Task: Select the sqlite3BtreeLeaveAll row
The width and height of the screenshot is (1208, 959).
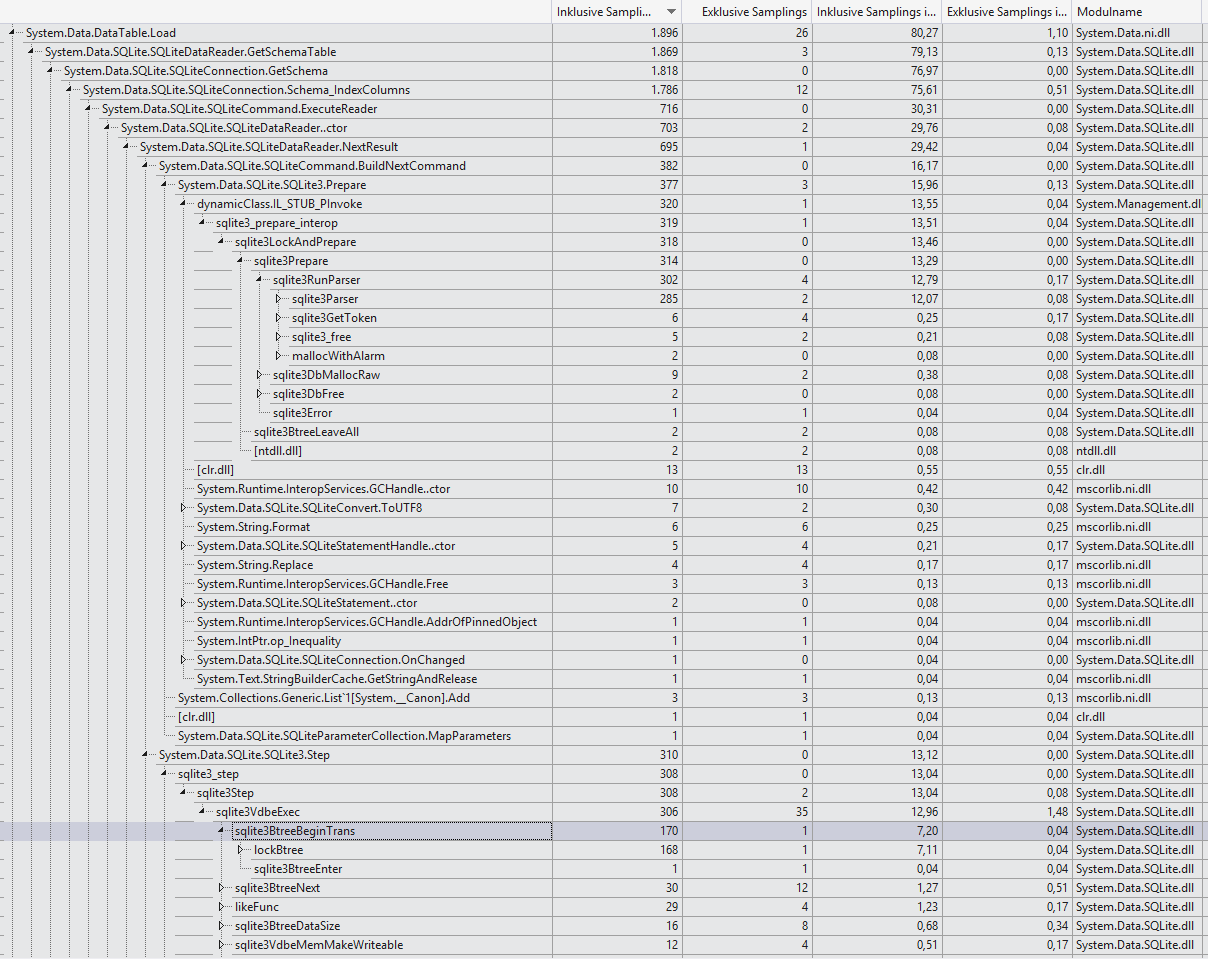Action: [x=304, y=432]
